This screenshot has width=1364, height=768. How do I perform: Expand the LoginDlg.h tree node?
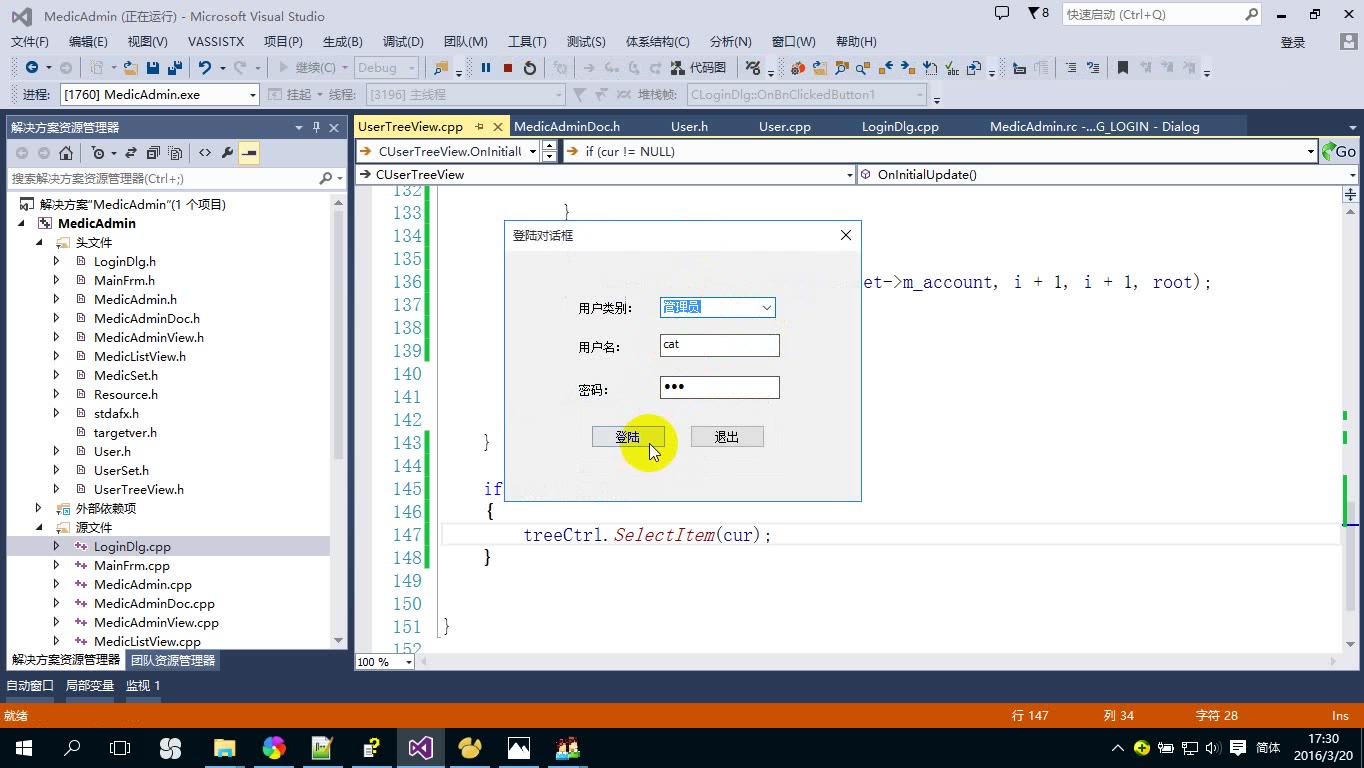point(56,261)
